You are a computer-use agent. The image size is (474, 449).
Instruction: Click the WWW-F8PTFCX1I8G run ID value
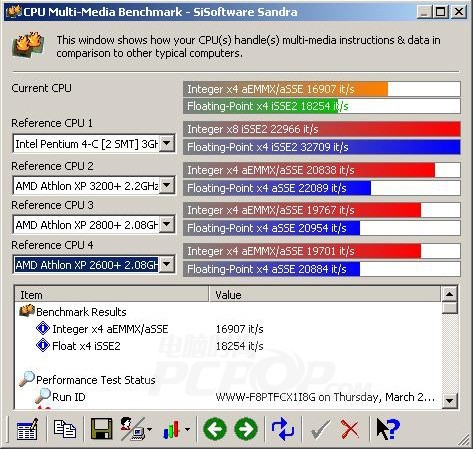coord(325,397)
